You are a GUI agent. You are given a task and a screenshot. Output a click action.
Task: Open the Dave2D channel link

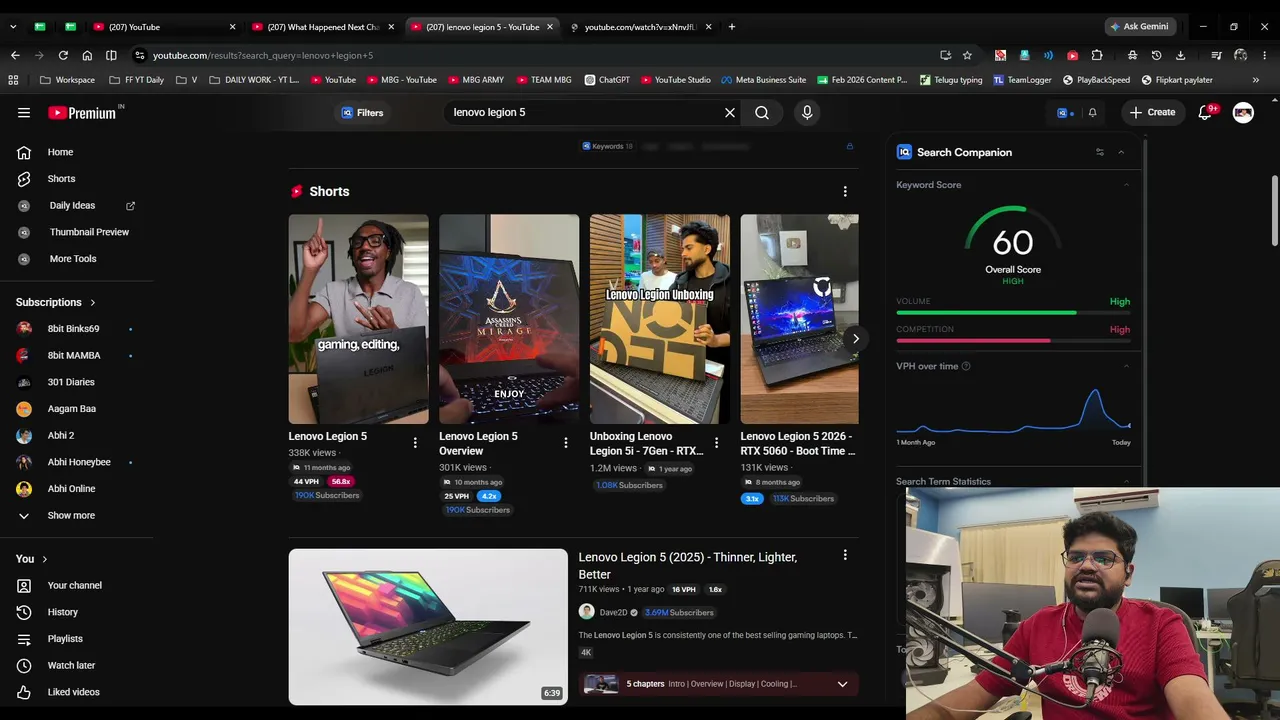pos(613,612)
